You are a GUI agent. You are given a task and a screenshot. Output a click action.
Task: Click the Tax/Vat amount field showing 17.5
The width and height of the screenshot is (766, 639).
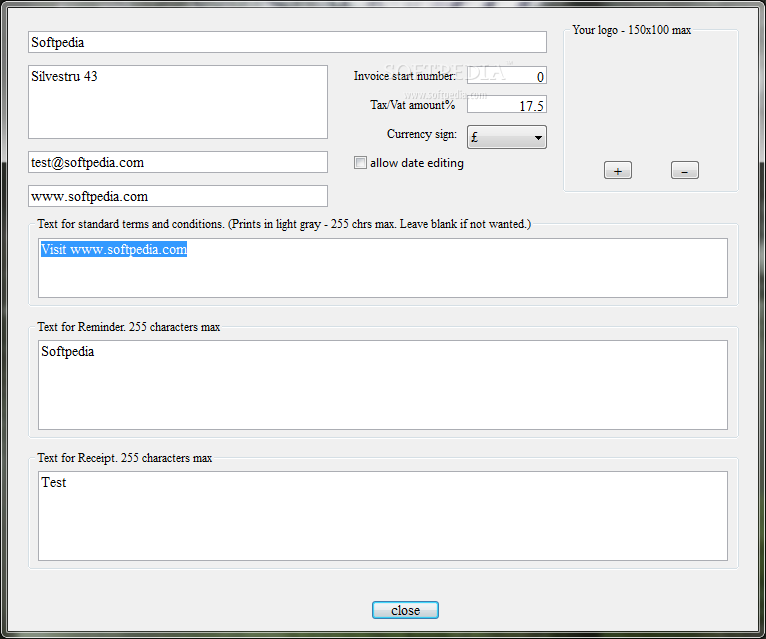pyautogui.click(x=507, y=105)
